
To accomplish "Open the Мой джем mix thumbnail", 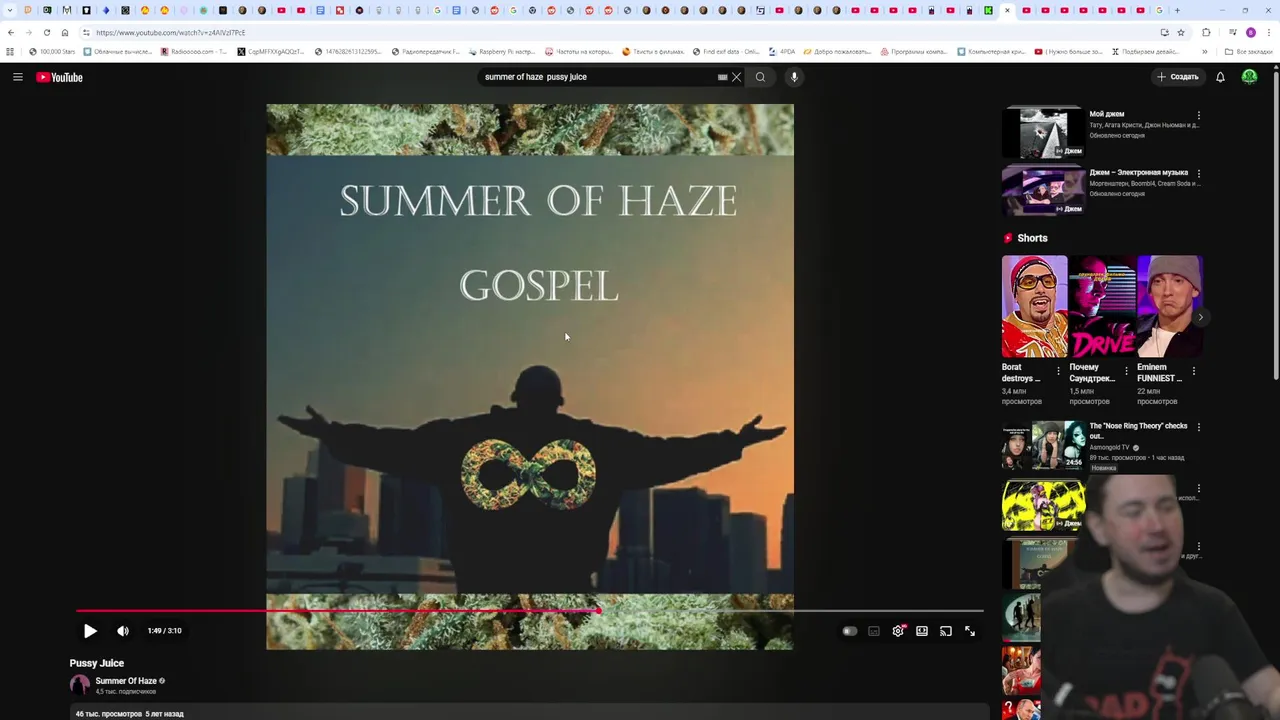I will point(1043,132).
